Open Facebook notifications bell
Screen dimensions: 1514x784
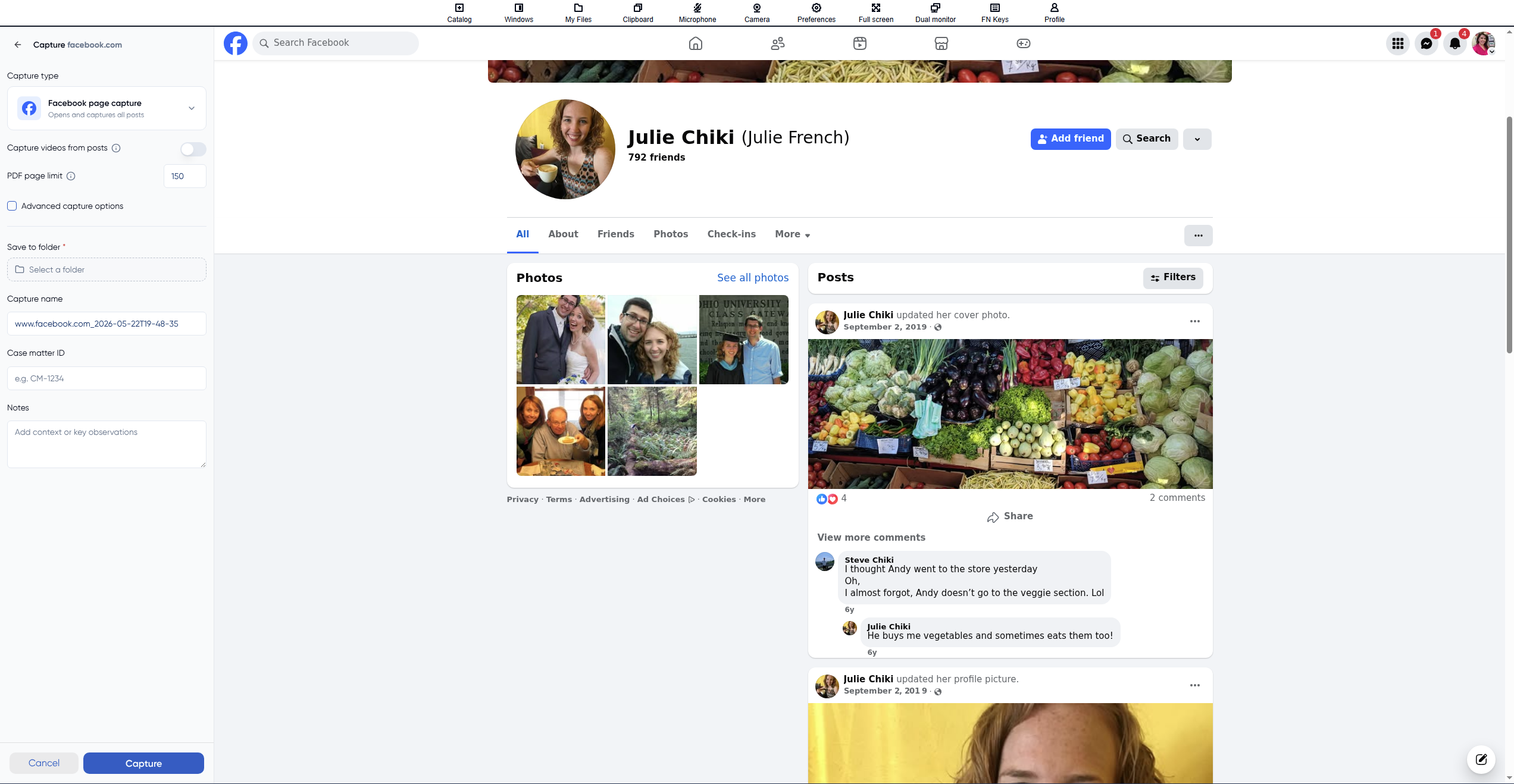pyautogui.click(x=1455, y=43)
